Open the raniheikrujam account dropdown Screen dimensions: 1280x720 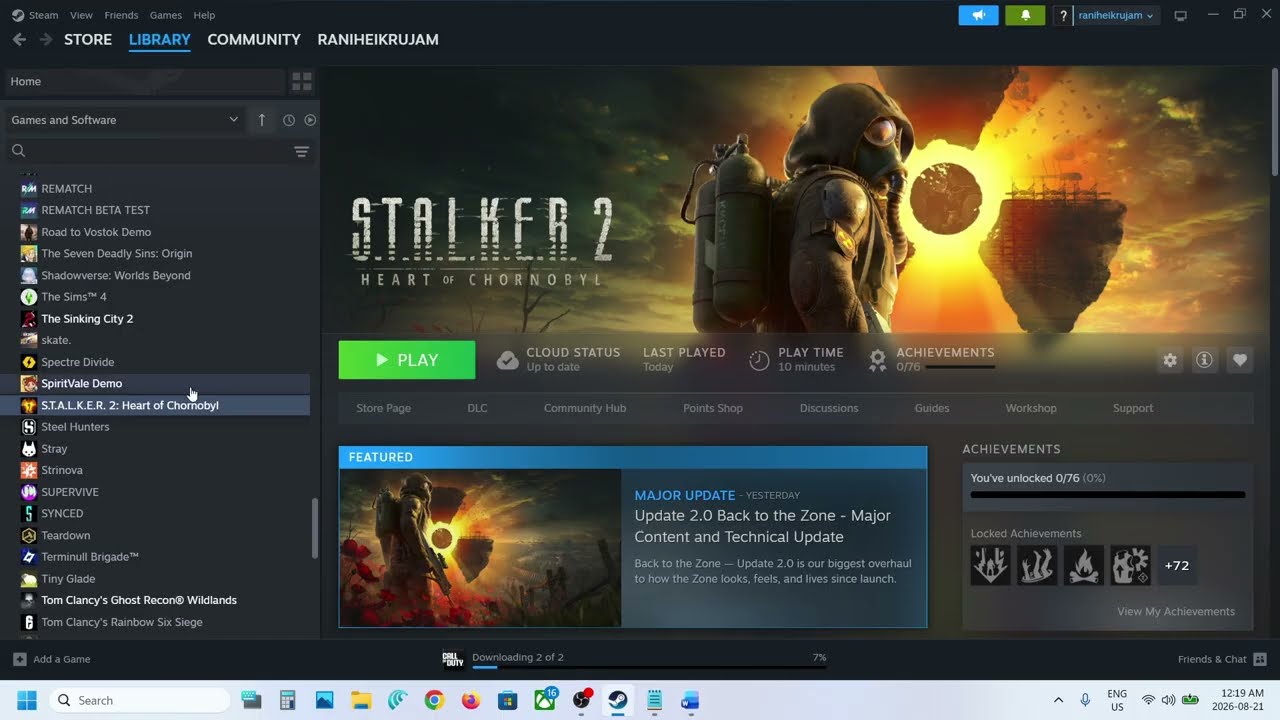[1115, 15]
